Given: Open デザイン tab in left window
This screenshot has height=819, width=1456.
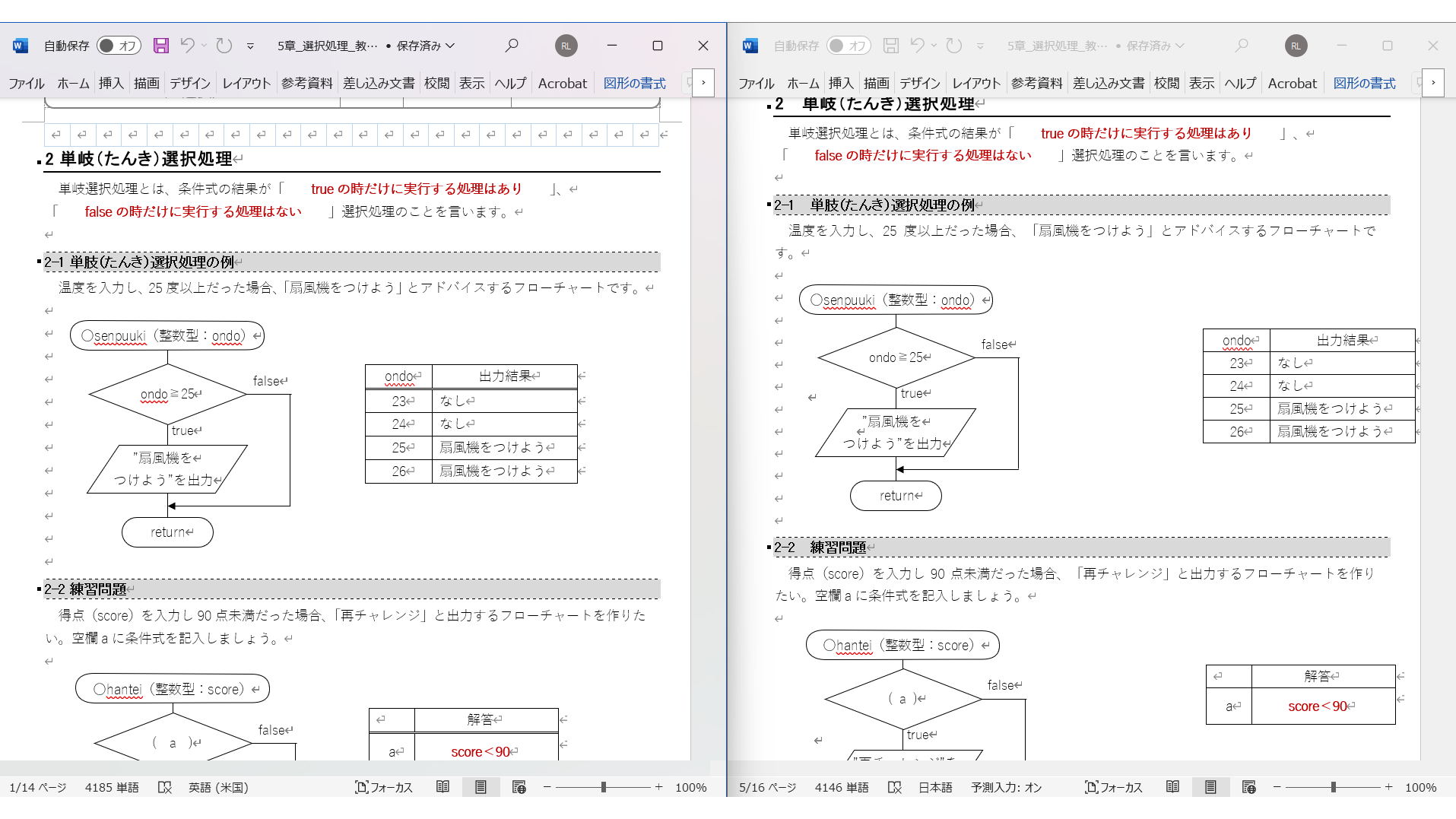Looking at the screenshot, I should coord(190,83).
